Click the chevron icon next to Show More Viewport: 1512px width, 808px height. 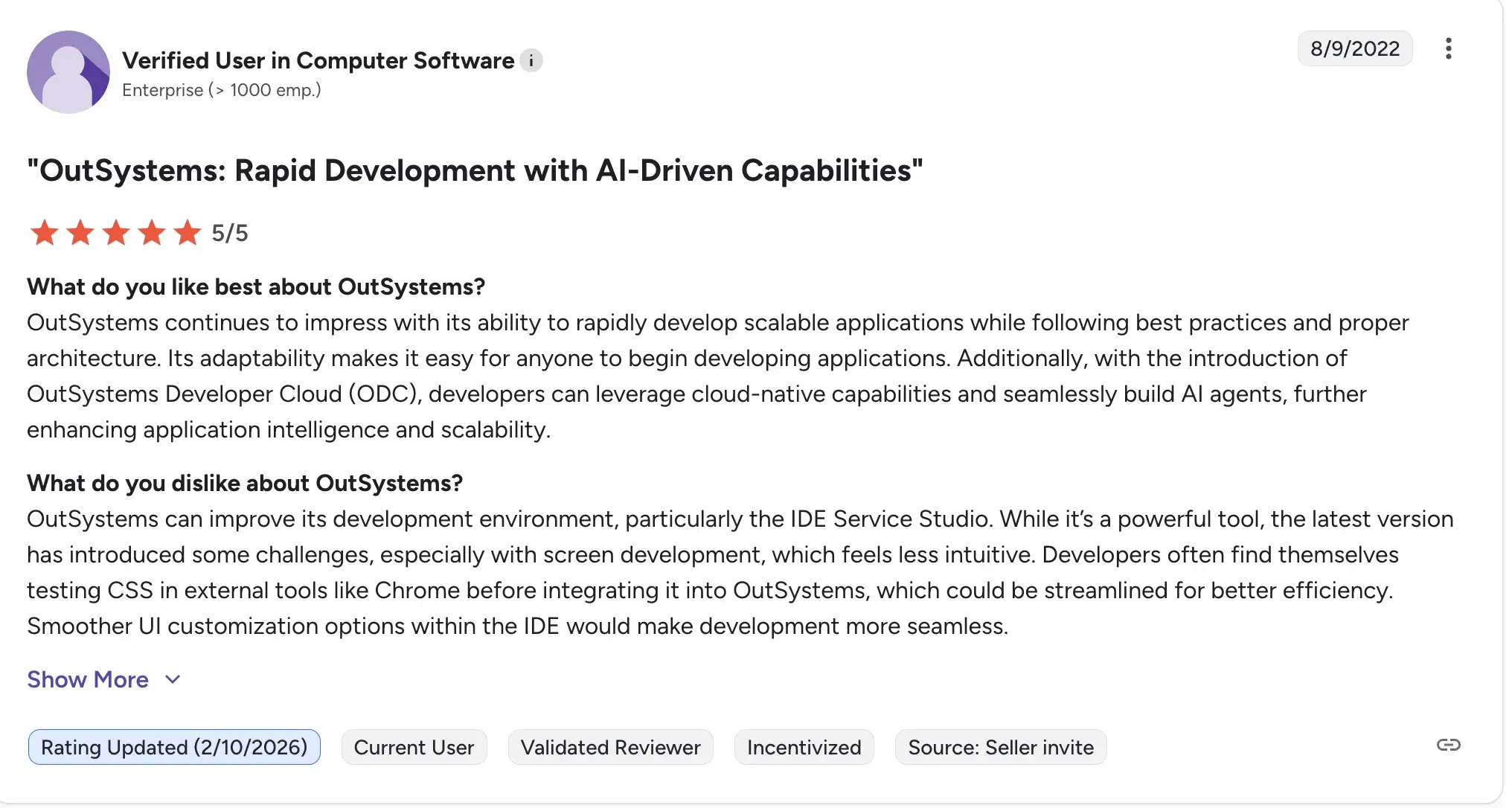click(172, 679)
